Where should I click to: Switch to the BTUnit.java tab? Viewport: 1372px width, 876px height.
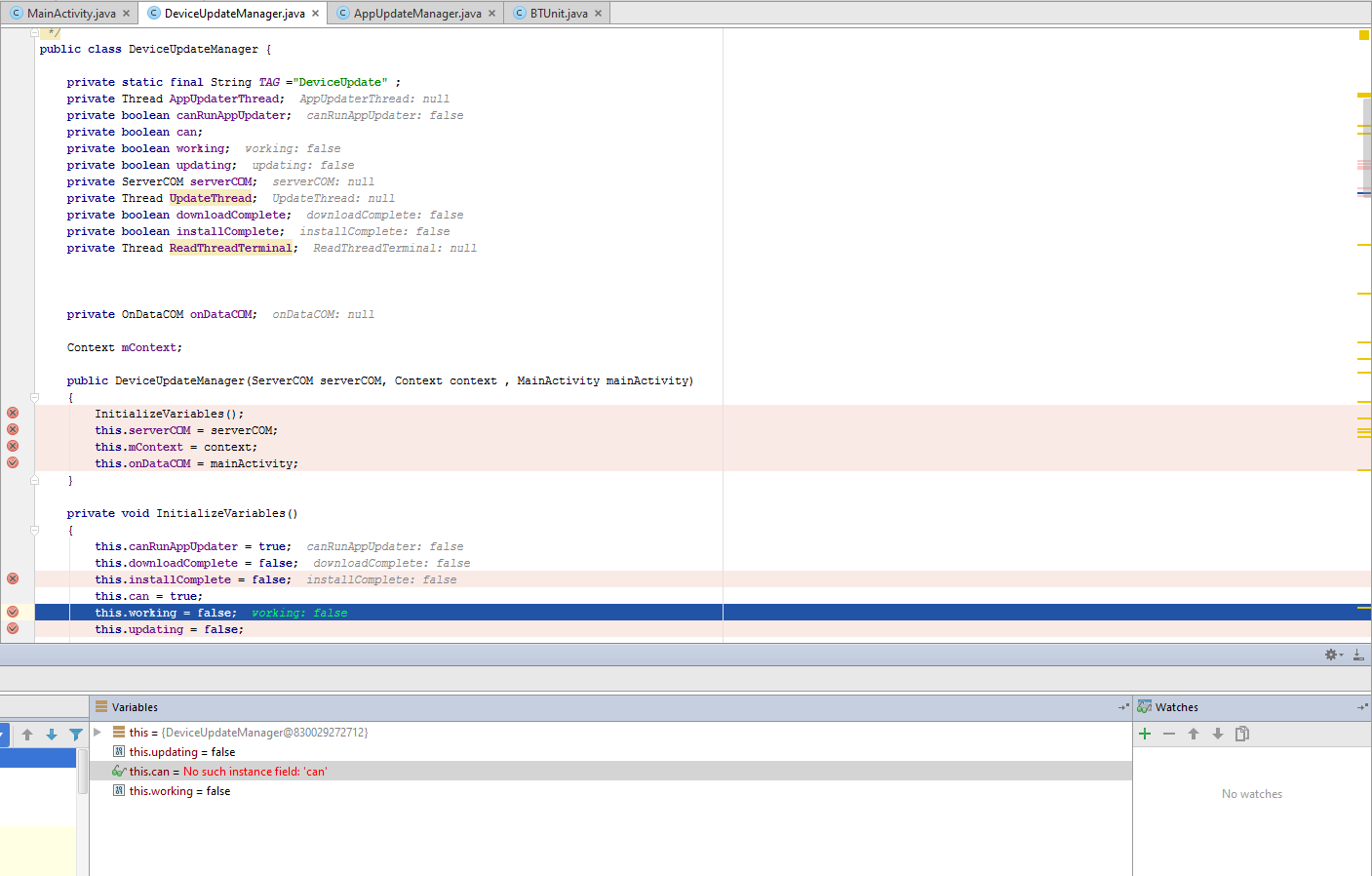(559, 14)
